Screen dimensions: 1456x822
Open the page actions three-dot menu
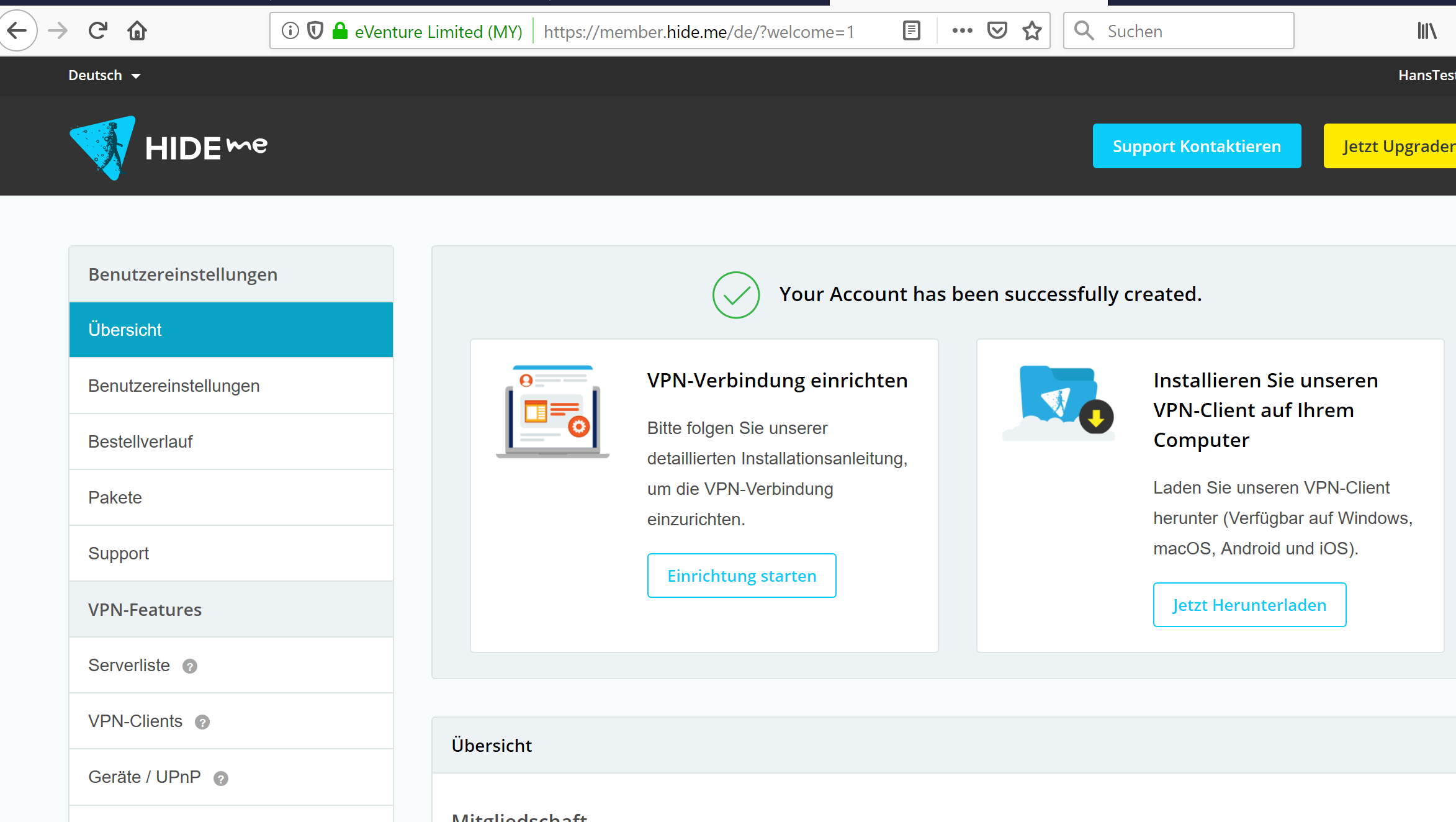click(962, 30)
